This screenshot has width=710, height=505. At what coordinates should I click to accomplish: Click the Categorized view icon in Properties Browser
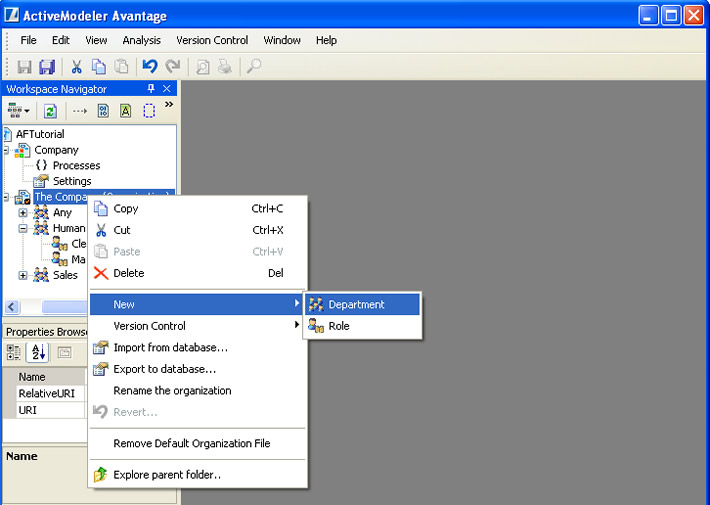coord(14,352)
